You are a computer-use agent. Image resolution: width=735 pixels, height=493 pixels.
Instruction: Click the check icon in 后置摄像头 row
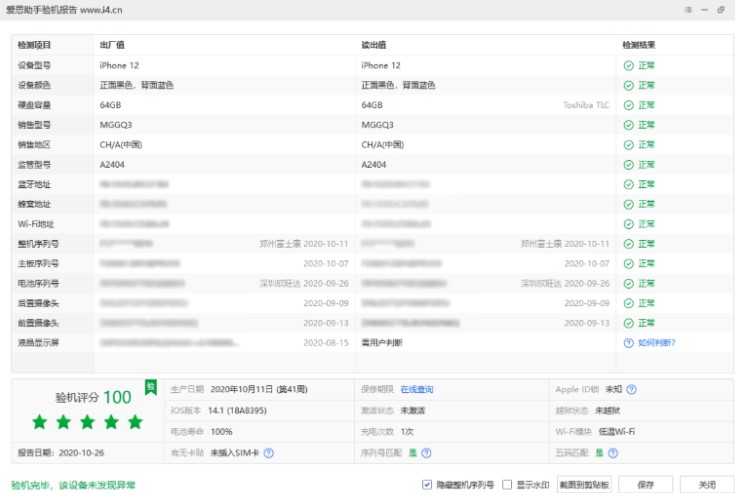pyautogui.click(x=629, y=303)
